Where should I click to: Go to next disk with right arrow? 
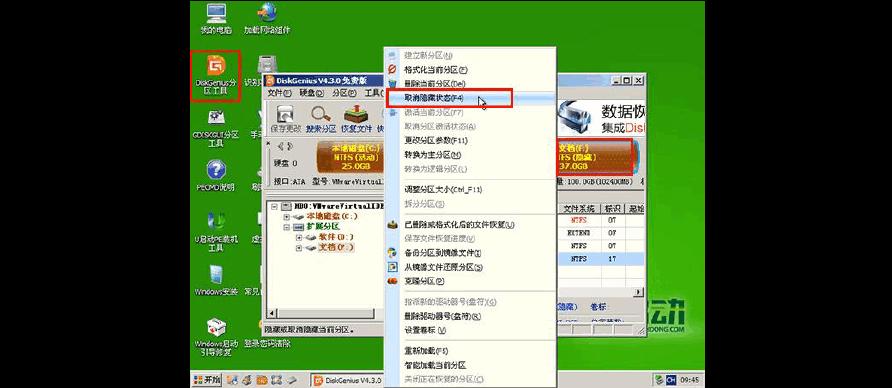click(x=289, y=147)
